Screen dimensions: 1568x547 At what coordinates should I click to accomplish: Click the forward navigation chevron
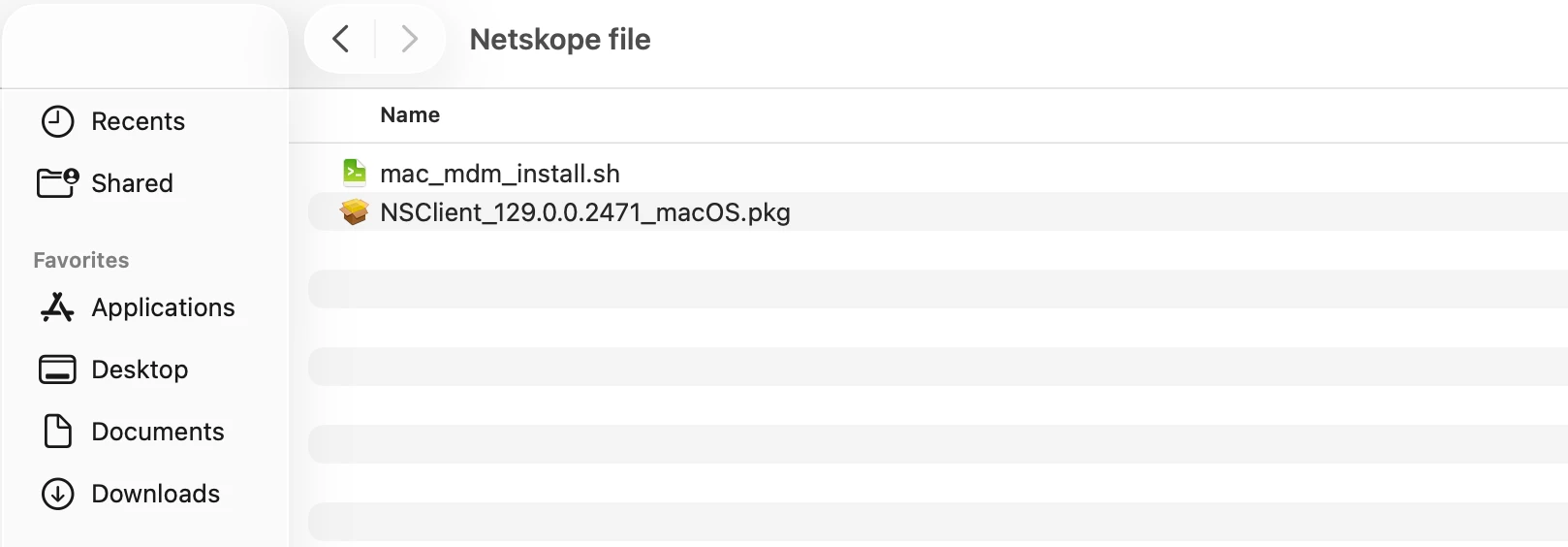(409, 39)
